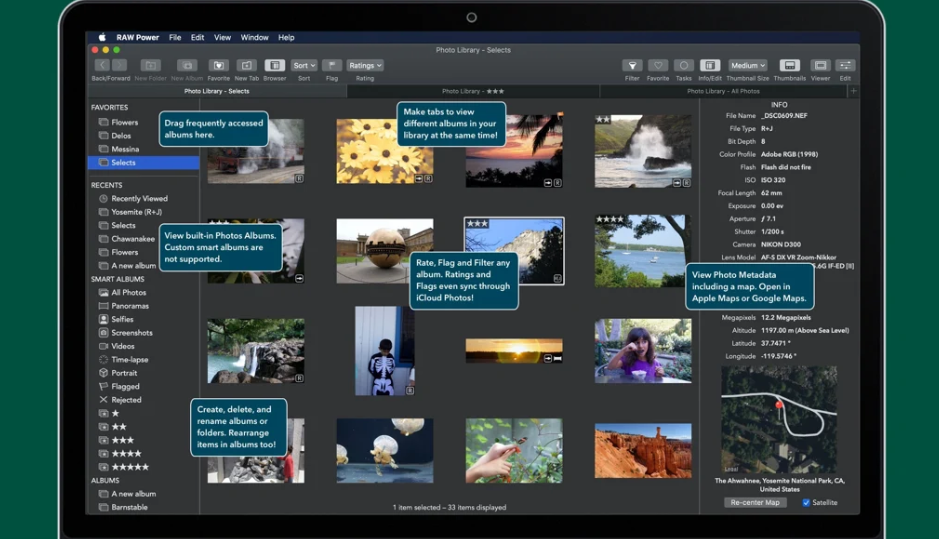Open the Edit sliders icon
This screenshot has height=539, width=939.
(845, 66)
